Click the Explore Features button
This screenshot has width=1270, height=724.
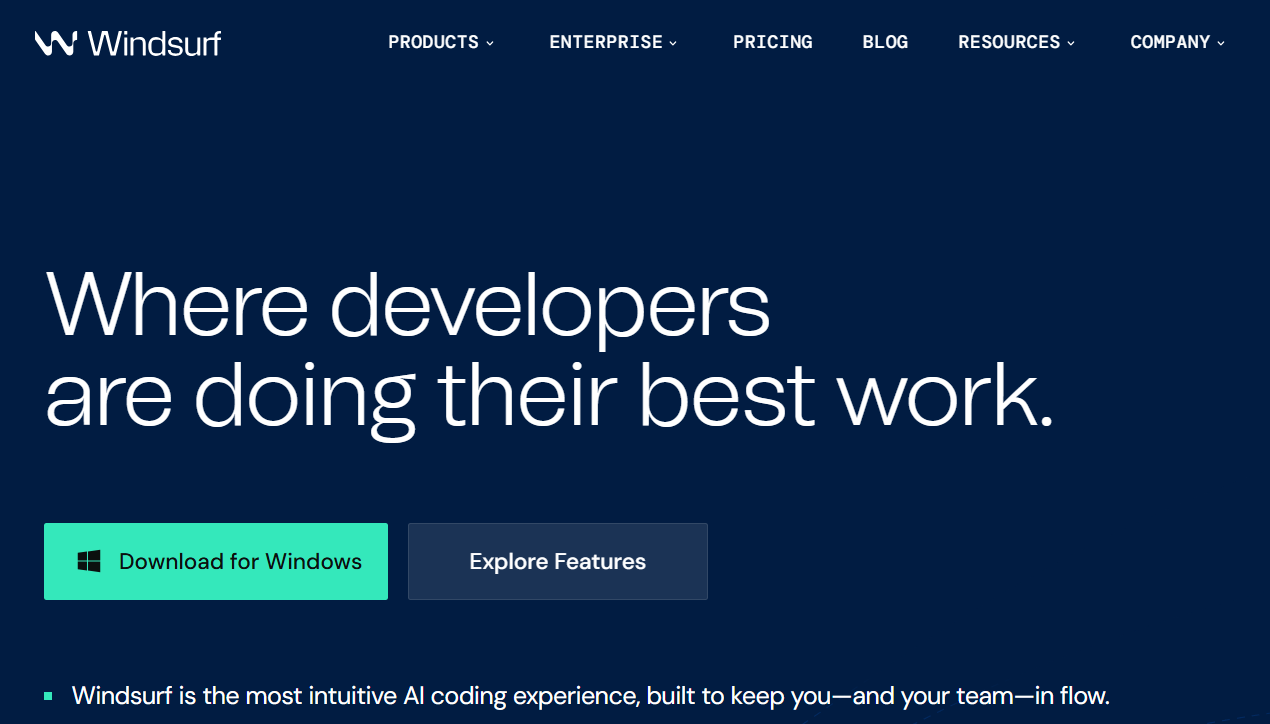(558, 561)
